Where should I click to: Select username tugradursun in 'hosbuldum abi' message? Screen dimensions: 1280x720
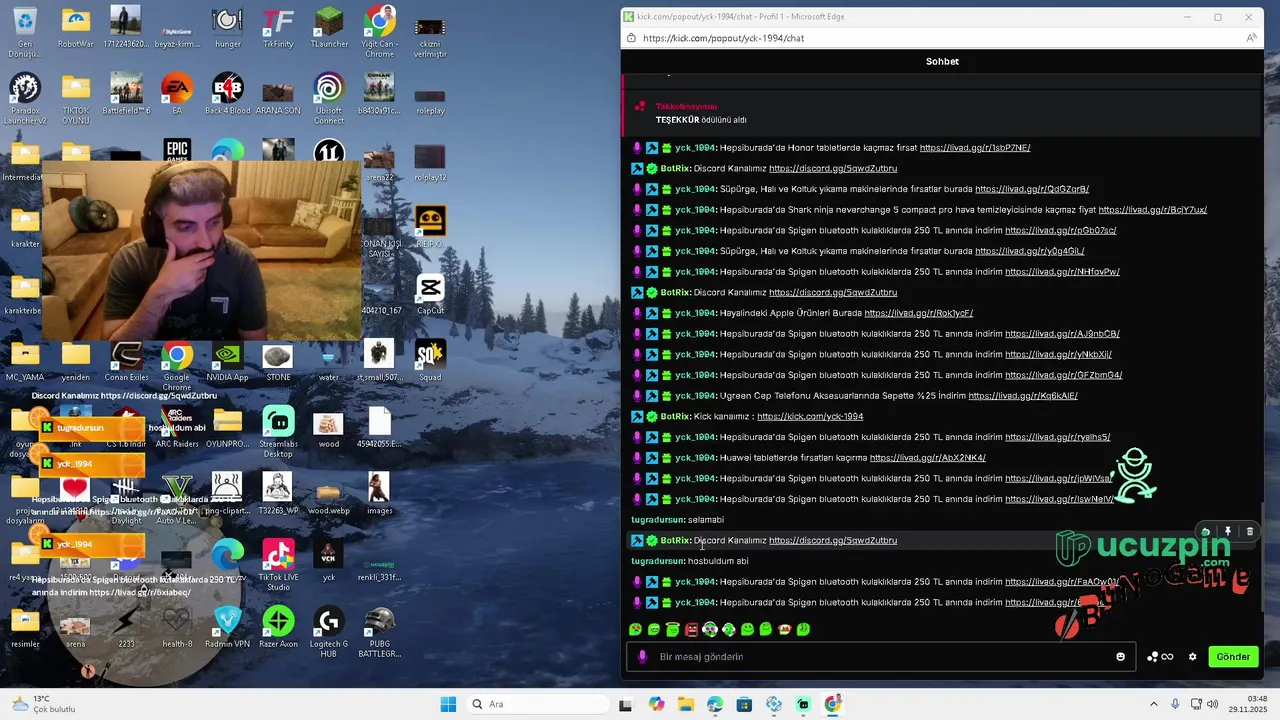click(657, 561)
